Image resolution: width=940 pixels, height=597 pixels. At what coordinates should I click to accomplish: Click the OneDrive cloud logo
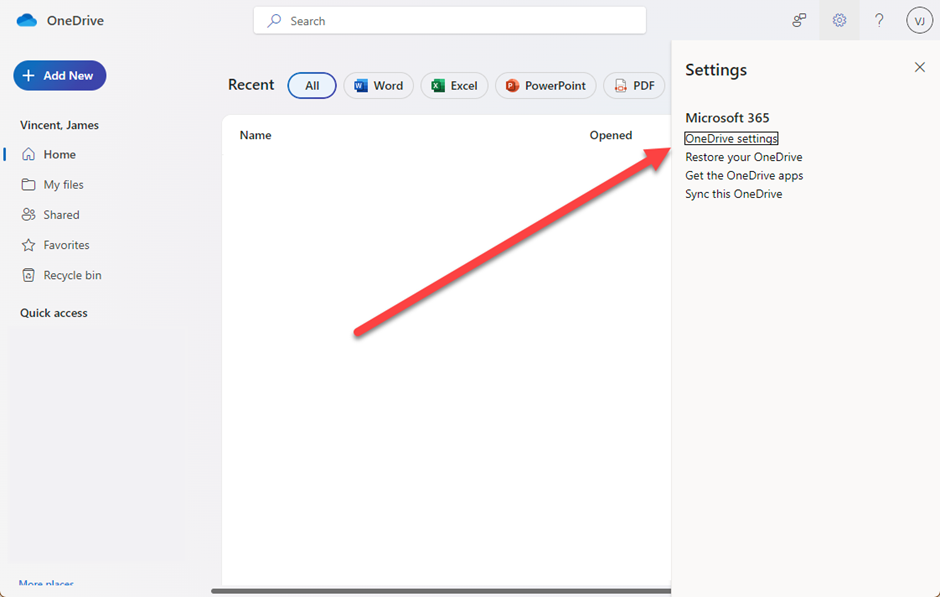tap(27, 20)
